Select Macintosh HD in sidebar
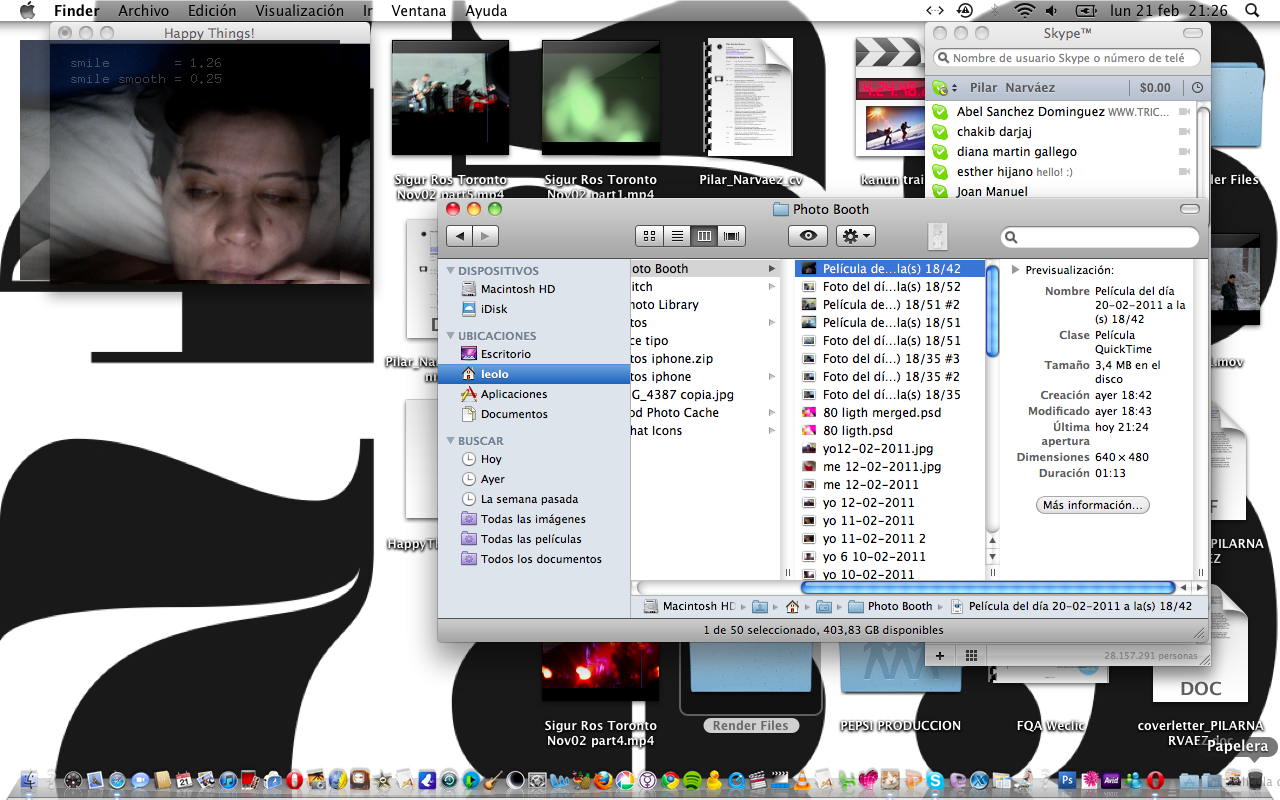 (517, 289)
